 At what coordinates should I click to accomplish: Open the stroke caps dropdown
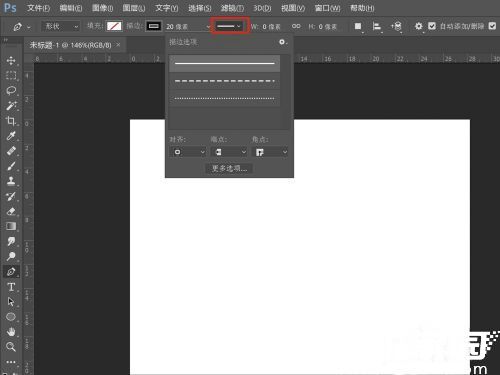coord(229,152)
